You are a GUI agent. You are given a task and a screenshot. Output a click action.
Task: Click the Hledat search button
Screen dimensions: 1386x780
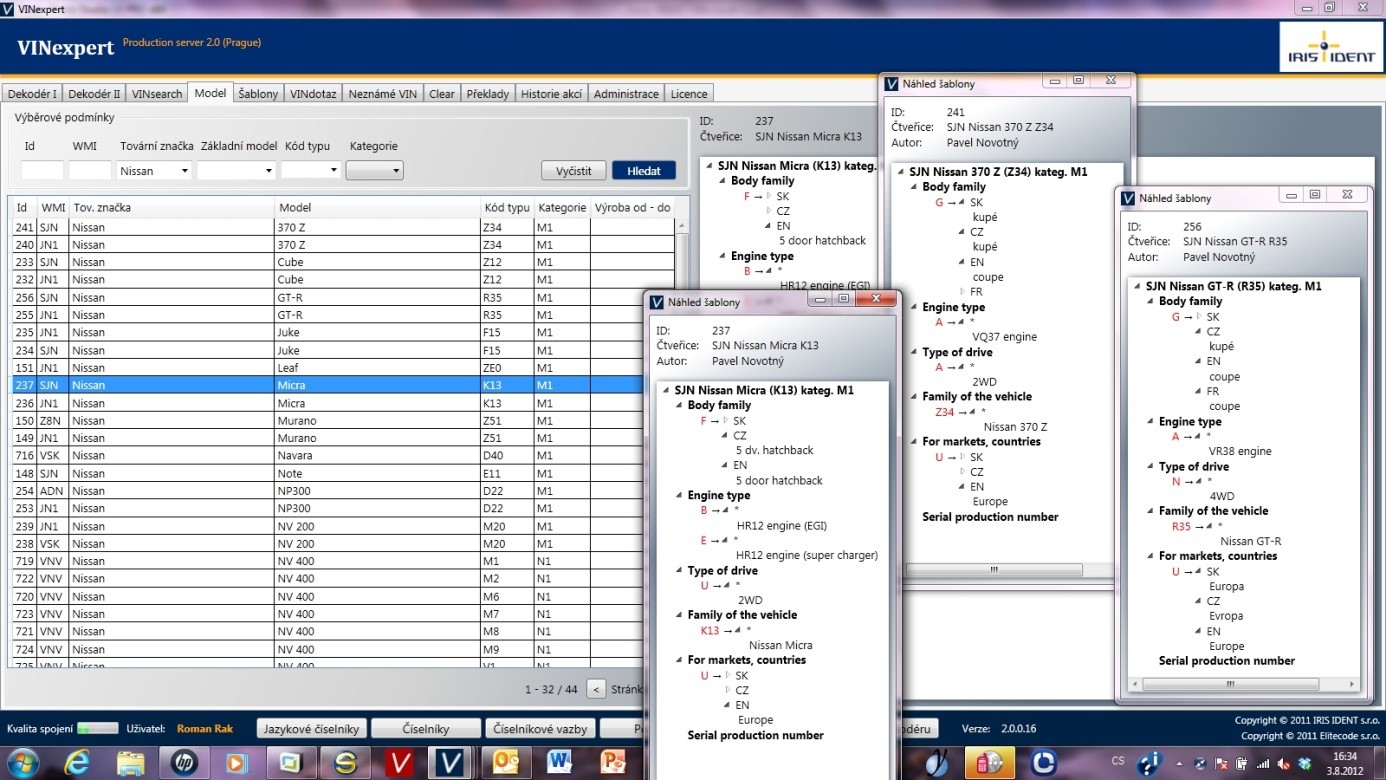coord(644,171)
